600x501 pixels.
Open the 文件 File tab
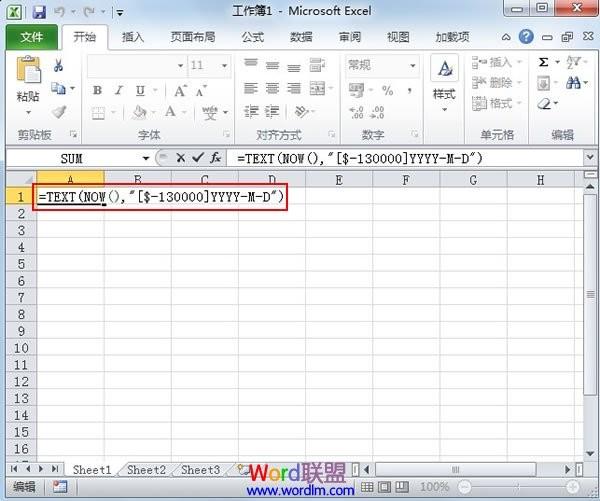click(32, 37)
